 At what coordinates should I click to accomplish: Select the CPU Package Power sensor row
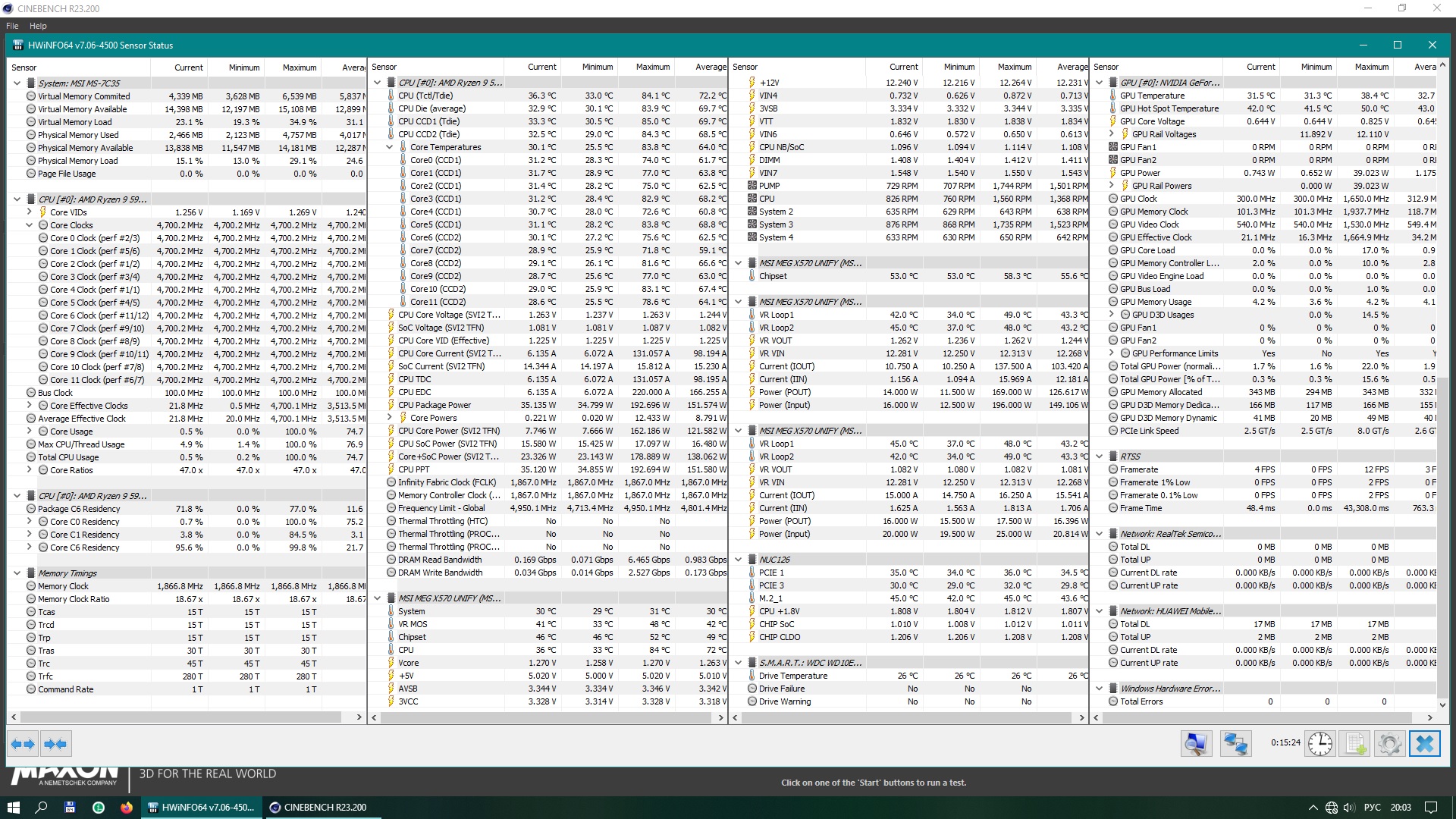pyautogui.click(x=435, y=405)
